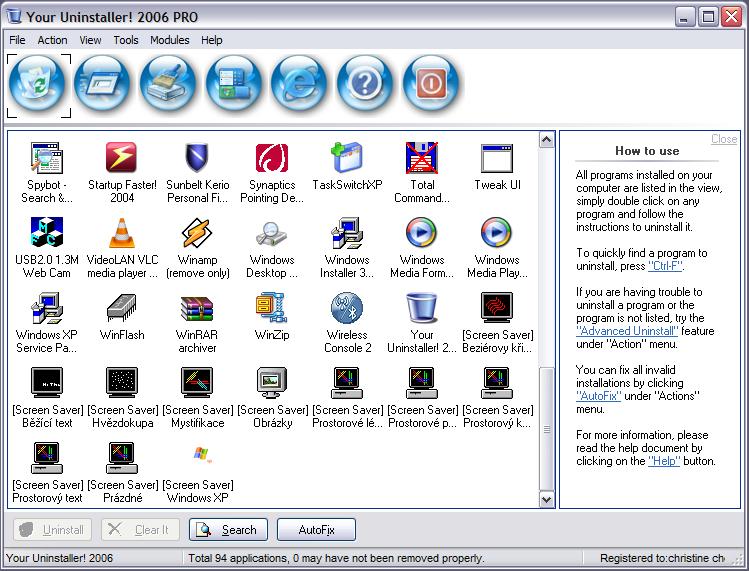Open the Start Menu manager toolbar icon
The image size is (749, 571).
(x=234, y=85)
